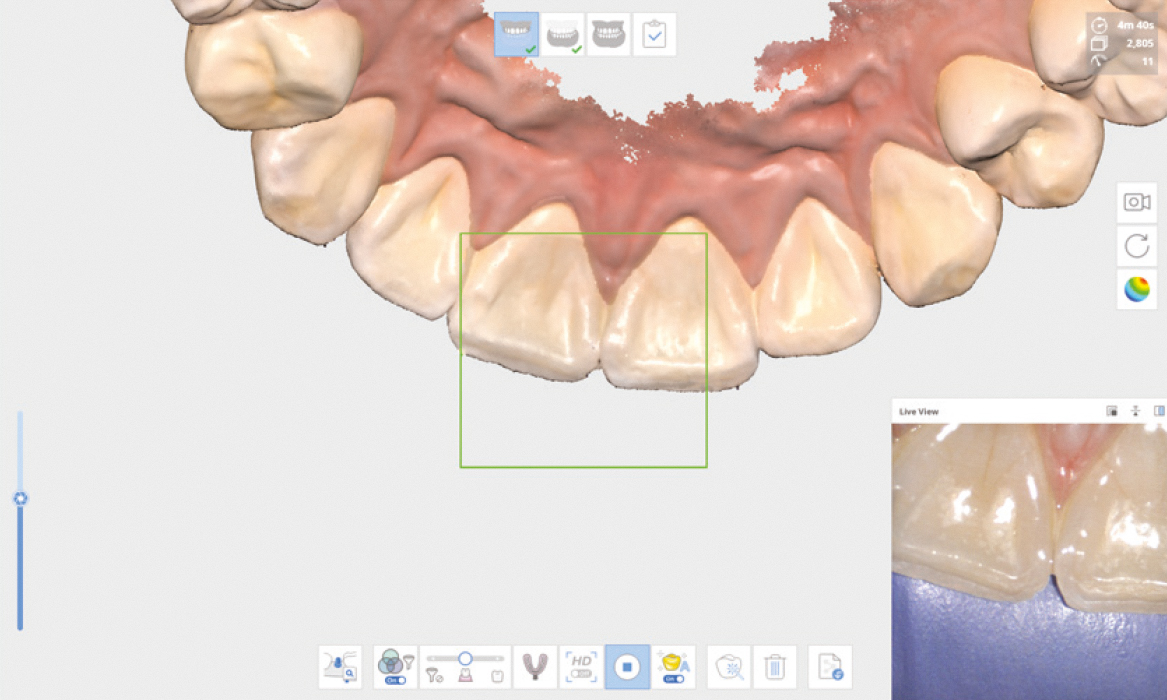Click the scan time clock icon
The height and width of the screenshot is (700, 1167).
tap(1099, 25)
